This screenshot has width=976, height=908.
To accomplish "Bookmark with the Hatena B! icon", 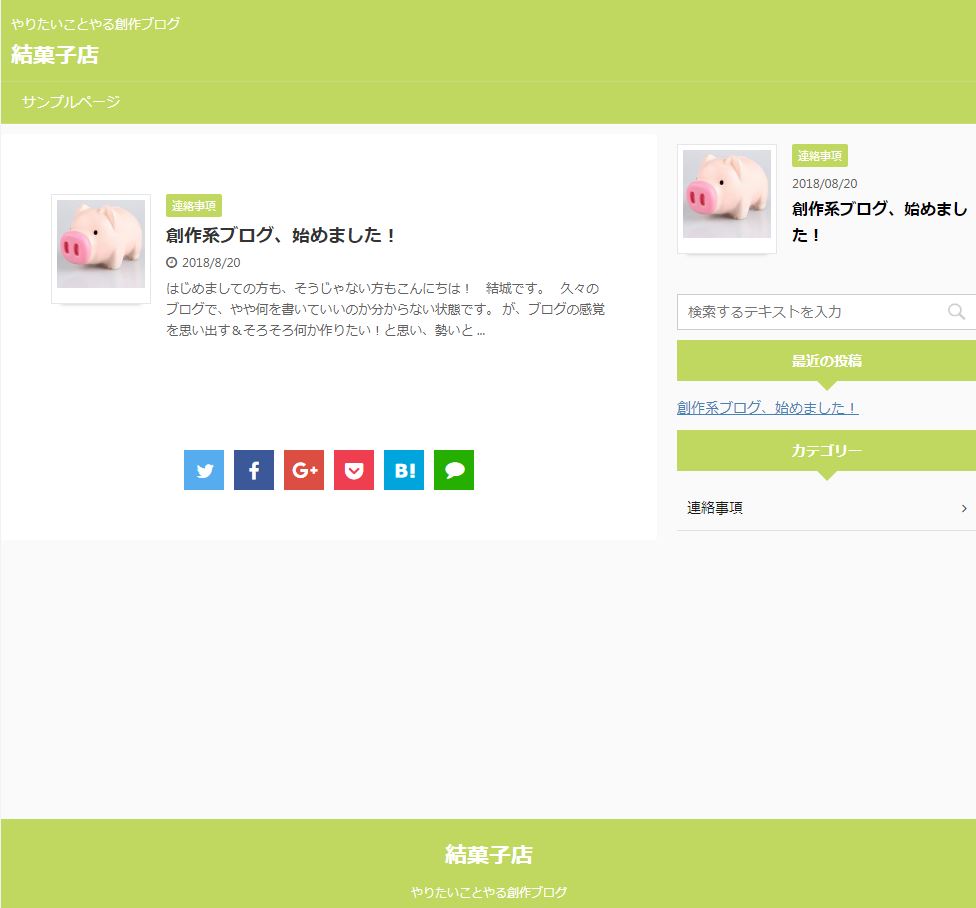I will (404, 470).
